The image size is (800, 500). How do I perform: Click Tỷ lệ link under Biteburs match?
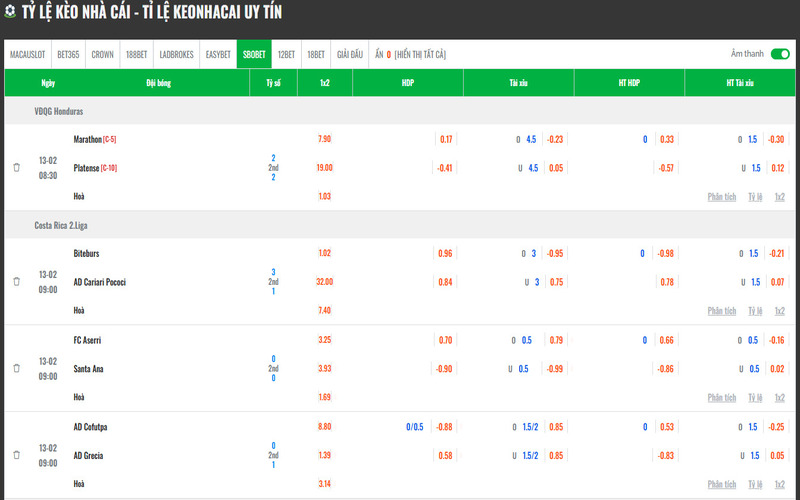756,311
